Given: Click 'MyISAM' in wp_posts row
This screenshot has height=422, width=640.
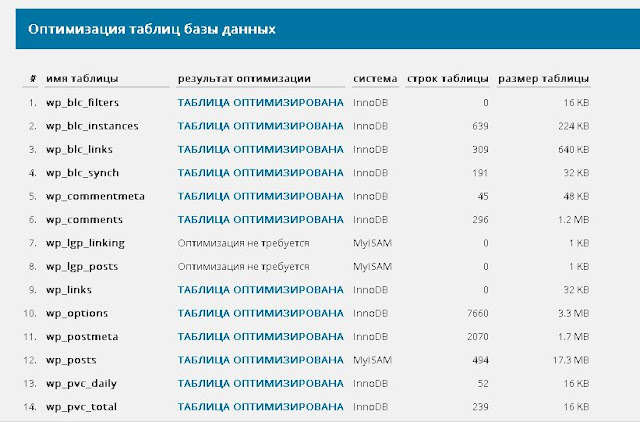Looking at the screenshot, I should click(x=372, y=360).
